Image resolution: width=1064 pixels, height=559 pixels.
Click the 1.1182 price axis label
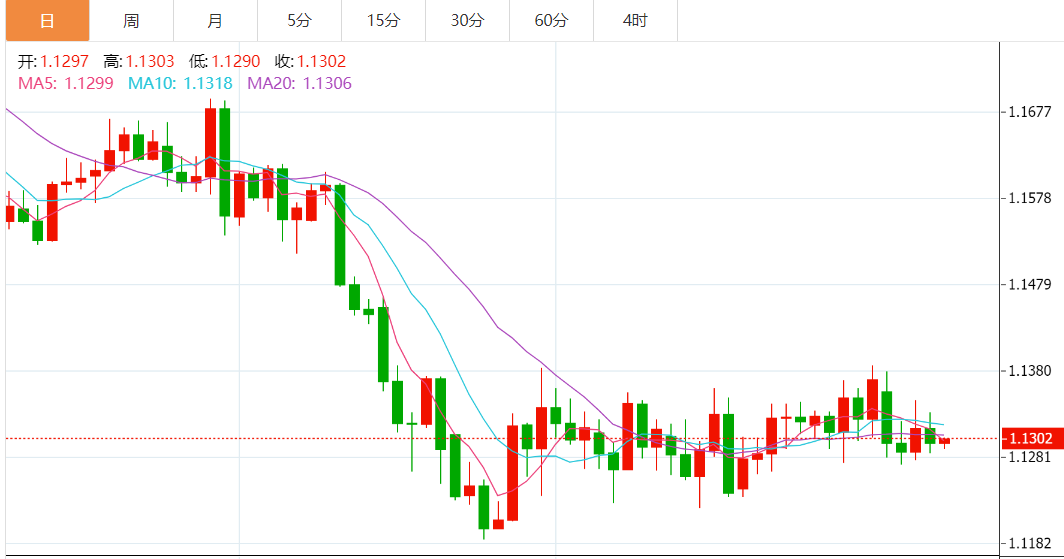(x=1030, y=543)
